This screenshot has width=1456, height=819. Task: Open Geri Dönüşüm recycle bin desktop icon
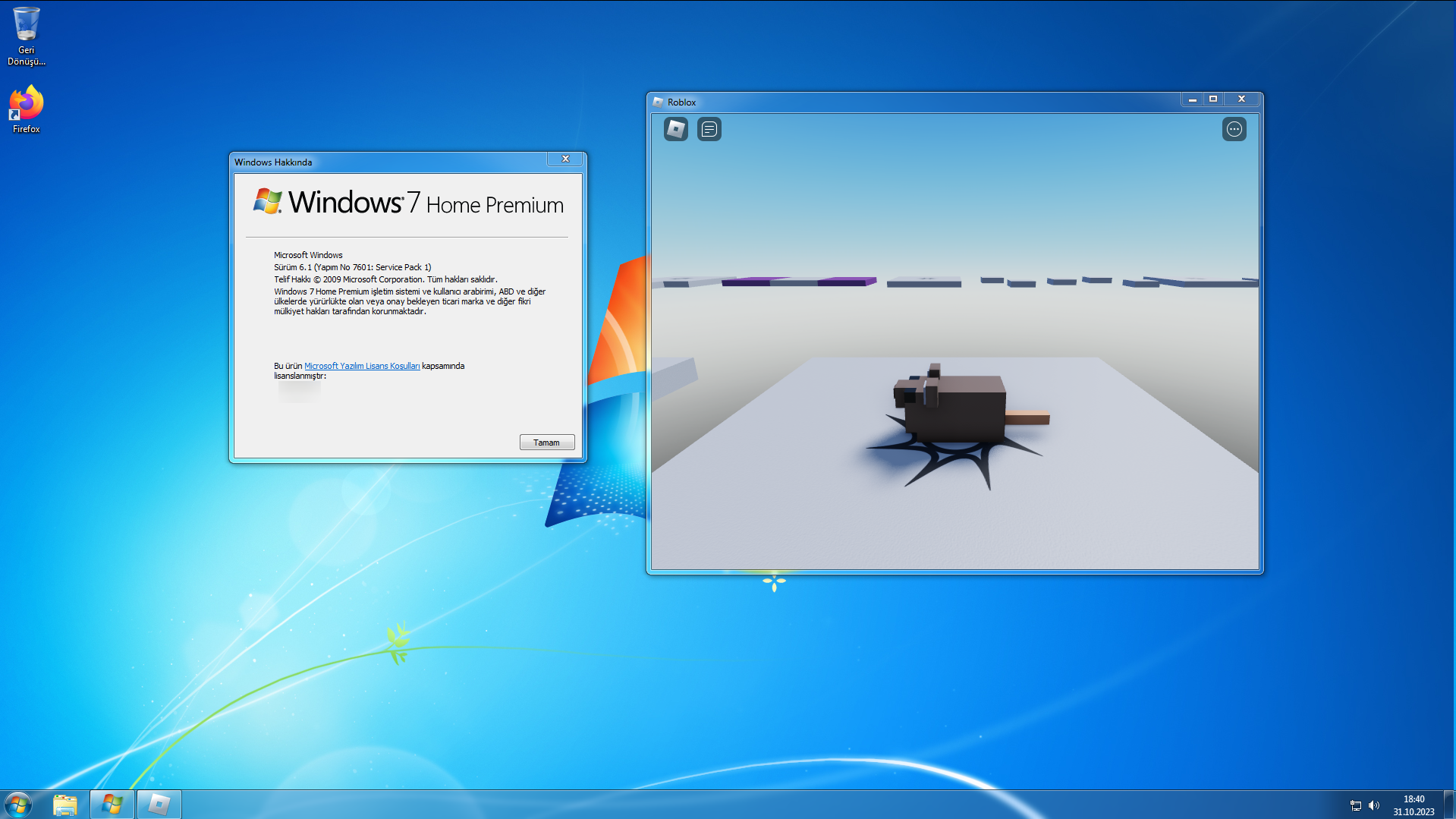coord(27,36)
